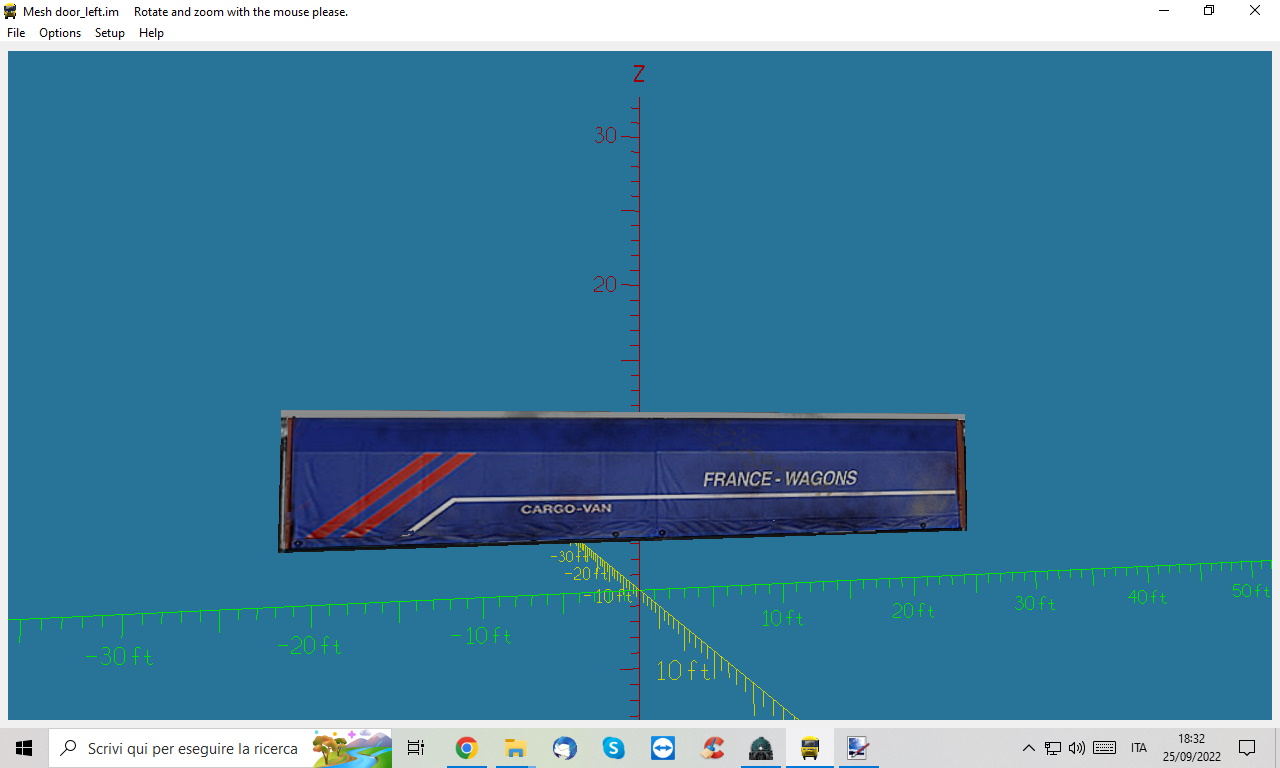Image resolution: width=1280 pixels, height=768 pixels.
Task: Click the door mesh model in viewport
Action: coord(622,480)
